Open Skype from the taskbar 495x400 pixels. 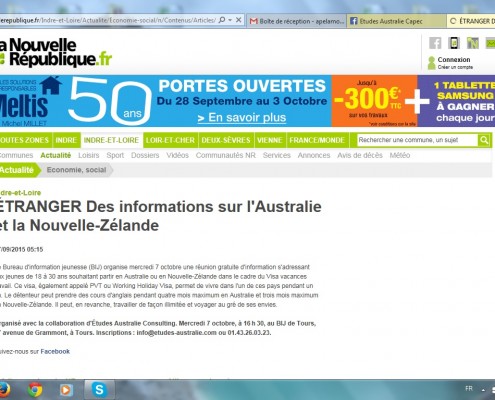(99, 389)
